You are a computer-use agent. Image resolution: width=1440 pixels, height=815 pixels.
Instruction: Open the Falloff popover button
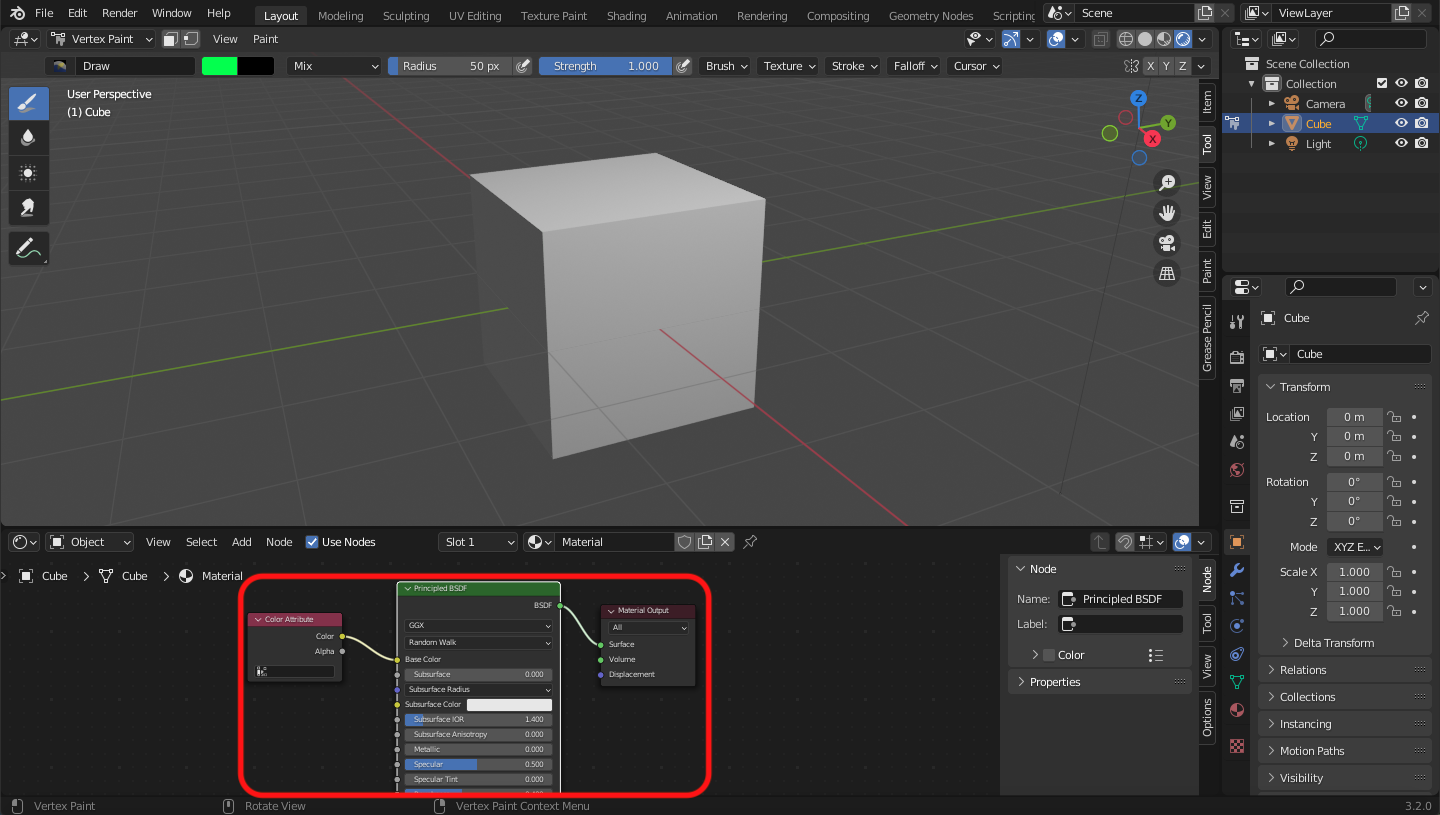(x=915, y=66)
